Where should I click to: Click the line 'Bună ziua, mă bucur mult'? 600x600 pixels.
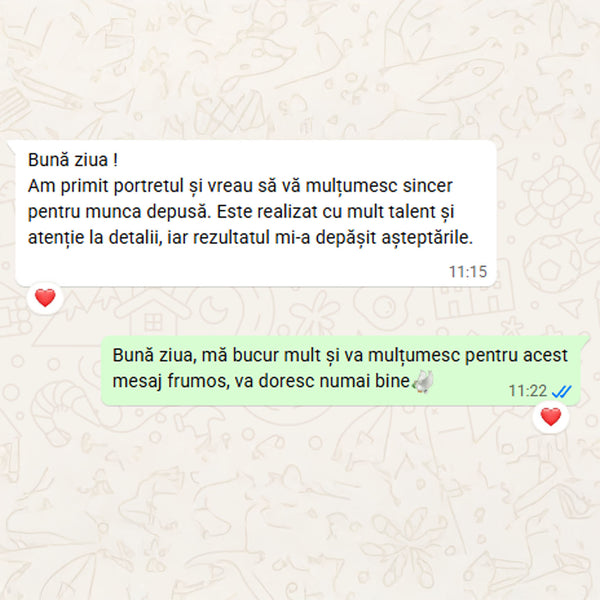(x=340, y=355)
